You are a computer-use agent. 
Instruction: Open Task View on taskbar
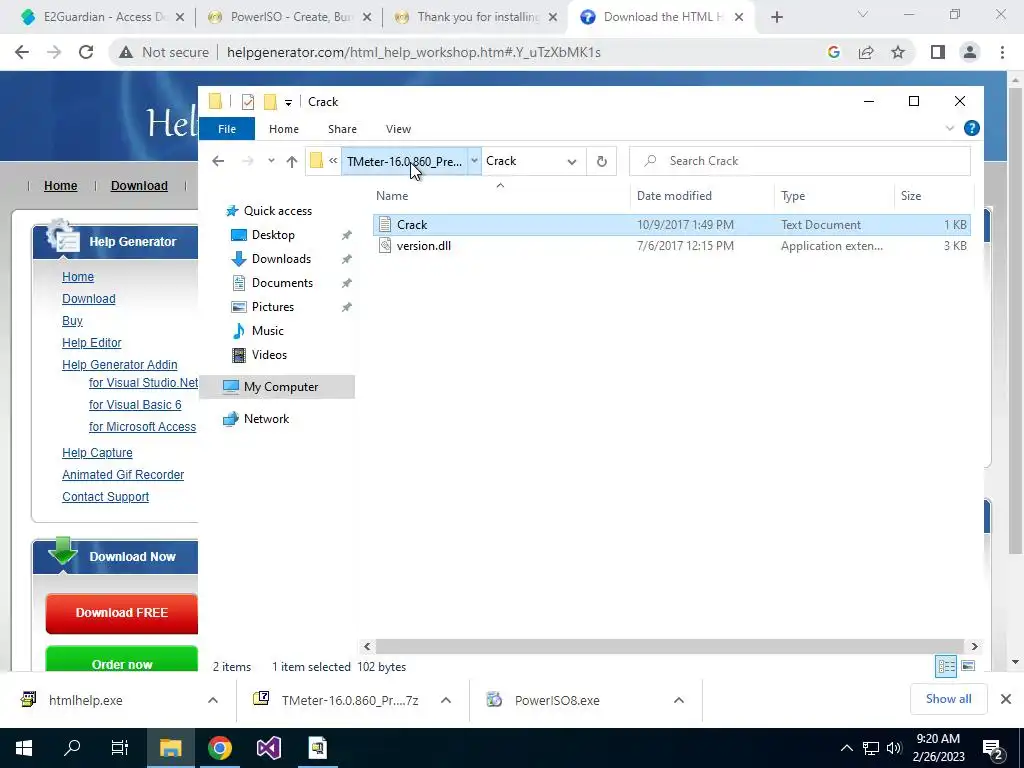pyautogui.click(x=120, y=748)
